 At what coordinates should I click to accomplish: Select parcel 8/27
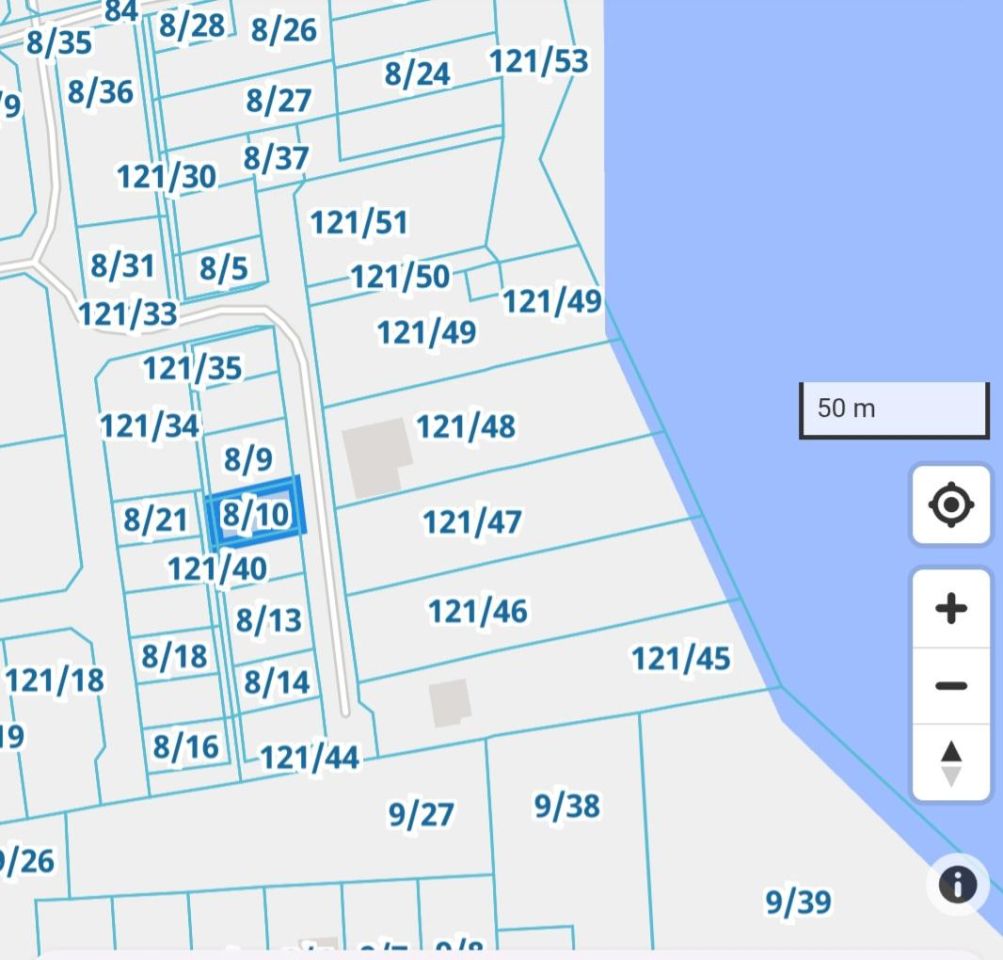tap(278, 100)
